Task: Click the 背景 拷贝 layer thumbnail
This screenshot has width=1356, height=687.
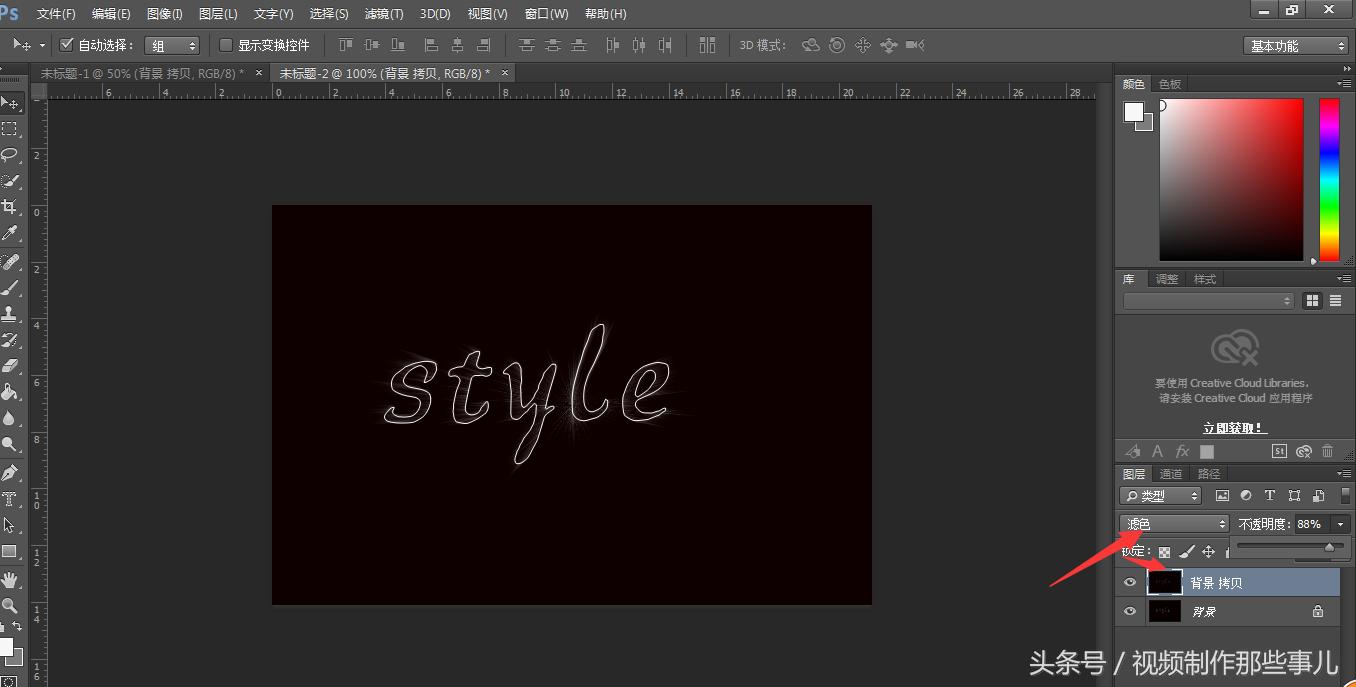Action: (1165, 582)
